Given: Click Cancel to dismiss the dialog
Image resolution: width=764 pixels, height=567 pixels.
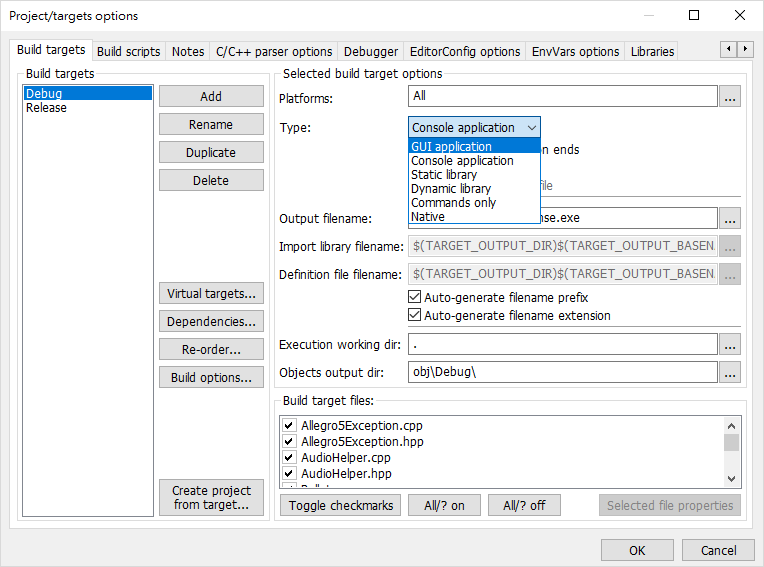Looking at the screenshot, I should click(x=719, y=550).
